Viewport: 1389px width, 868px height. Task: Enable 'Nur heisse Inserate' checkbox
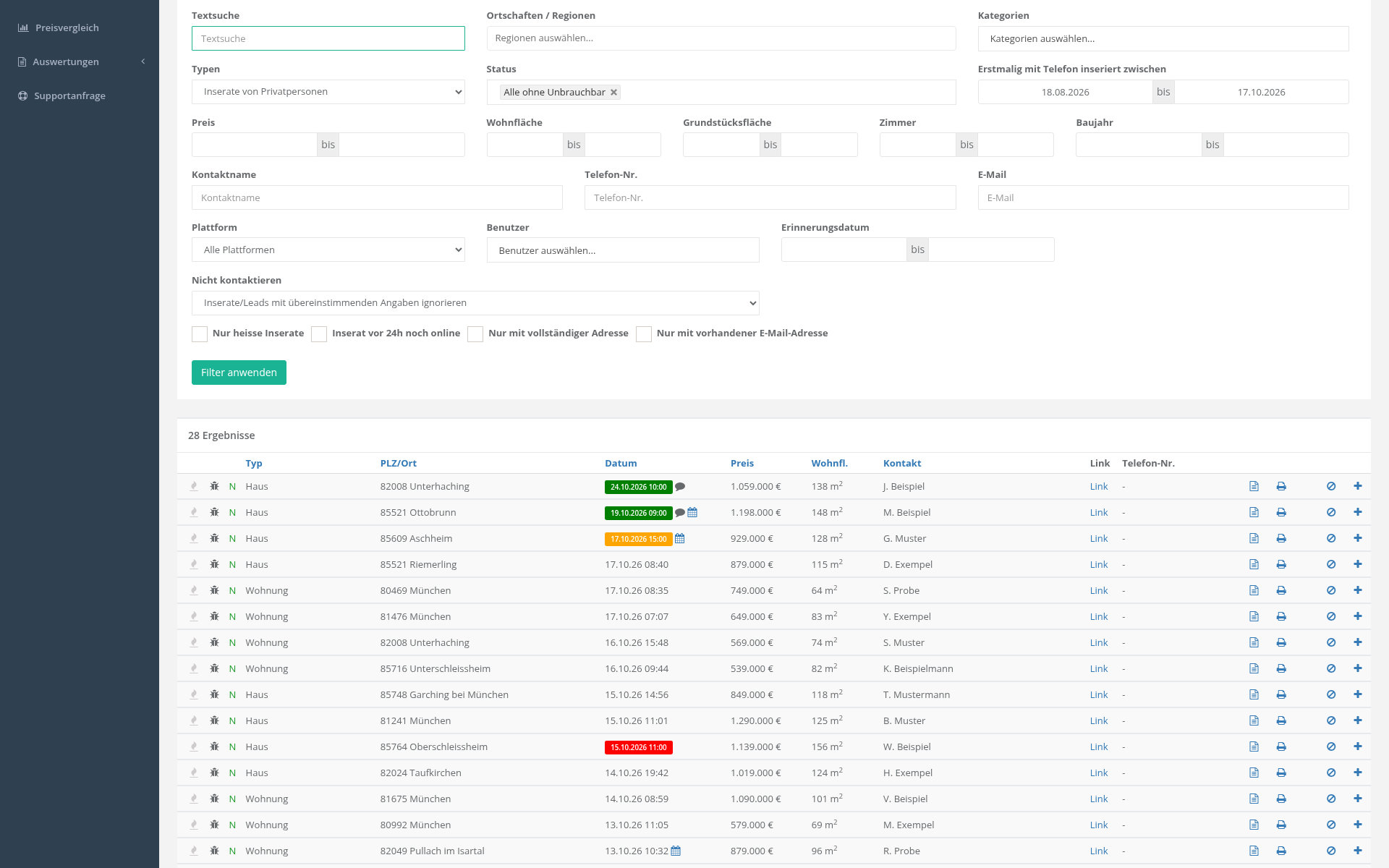click(200, 333)
